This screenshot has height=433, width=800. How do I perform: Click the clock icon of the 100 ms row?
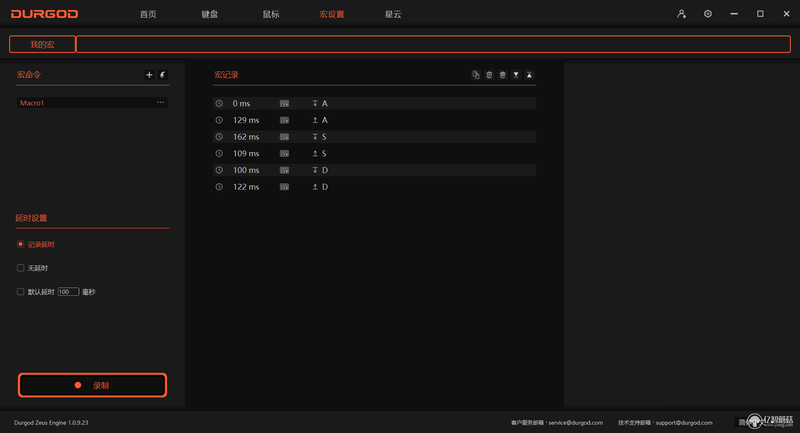coord(219,170)
